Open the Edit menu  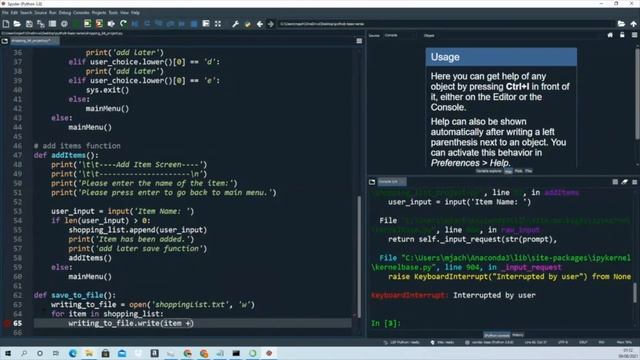[14, 13]
